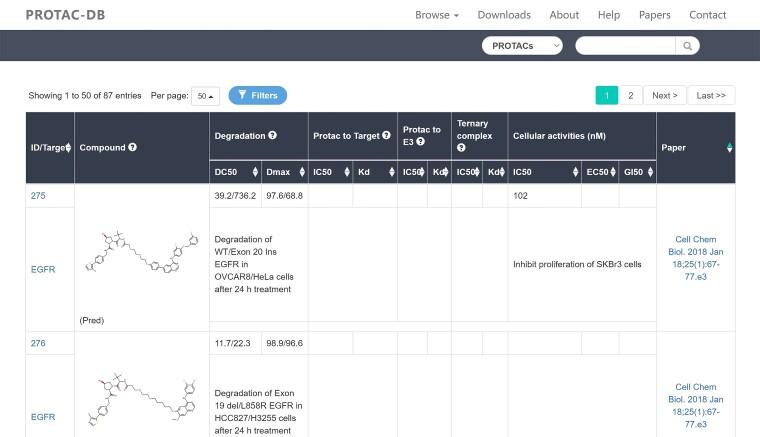The width and height of the screenshot is (760, 437).
Task: Click the blue Filters button
Action: 258,96
